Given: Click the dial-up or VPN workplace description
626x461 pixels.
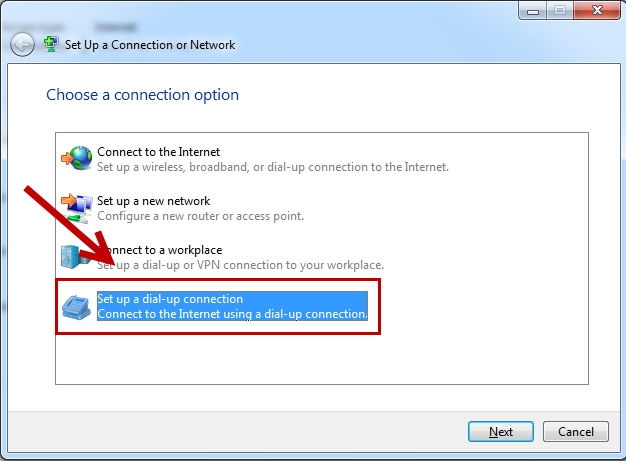Looking at the screenshot, I should coord(240,265).
